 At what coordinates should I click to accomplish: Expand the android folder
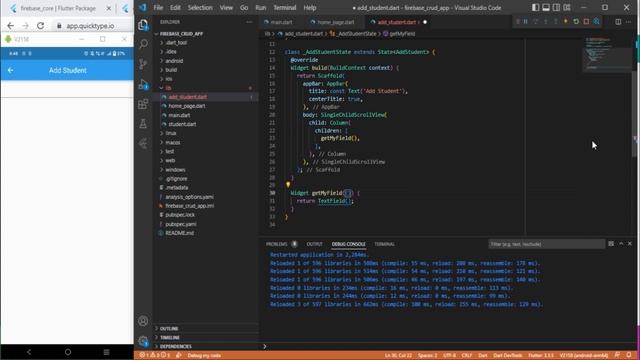174,61
